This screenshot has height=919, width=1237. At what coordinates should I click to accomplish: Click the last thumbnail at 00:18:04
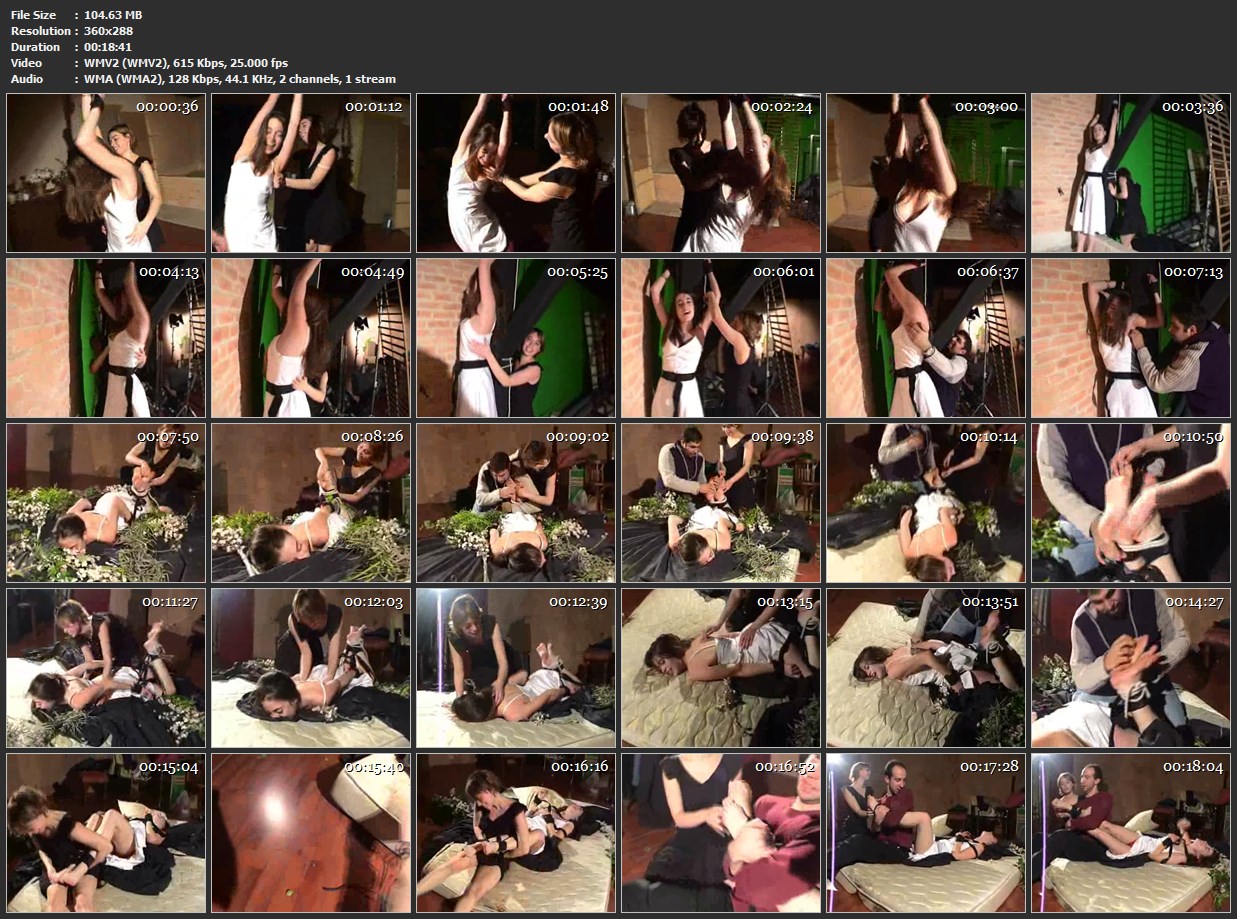coord(1130,833)
